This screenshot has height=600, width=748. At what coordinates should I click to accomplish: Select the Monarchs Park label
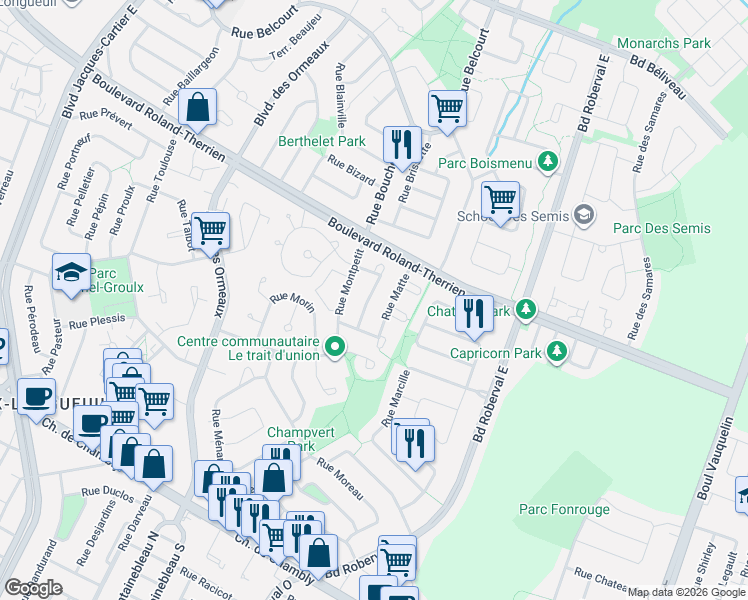664,43
